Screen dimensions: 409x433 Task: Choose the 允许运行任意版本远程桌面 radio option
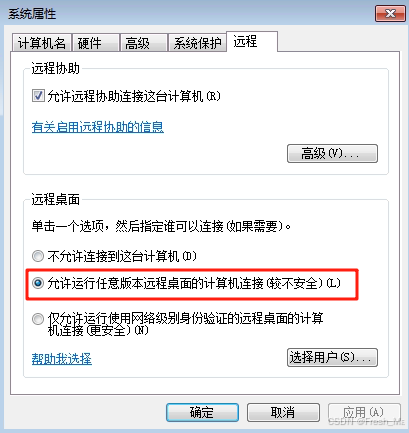[38, 283]
